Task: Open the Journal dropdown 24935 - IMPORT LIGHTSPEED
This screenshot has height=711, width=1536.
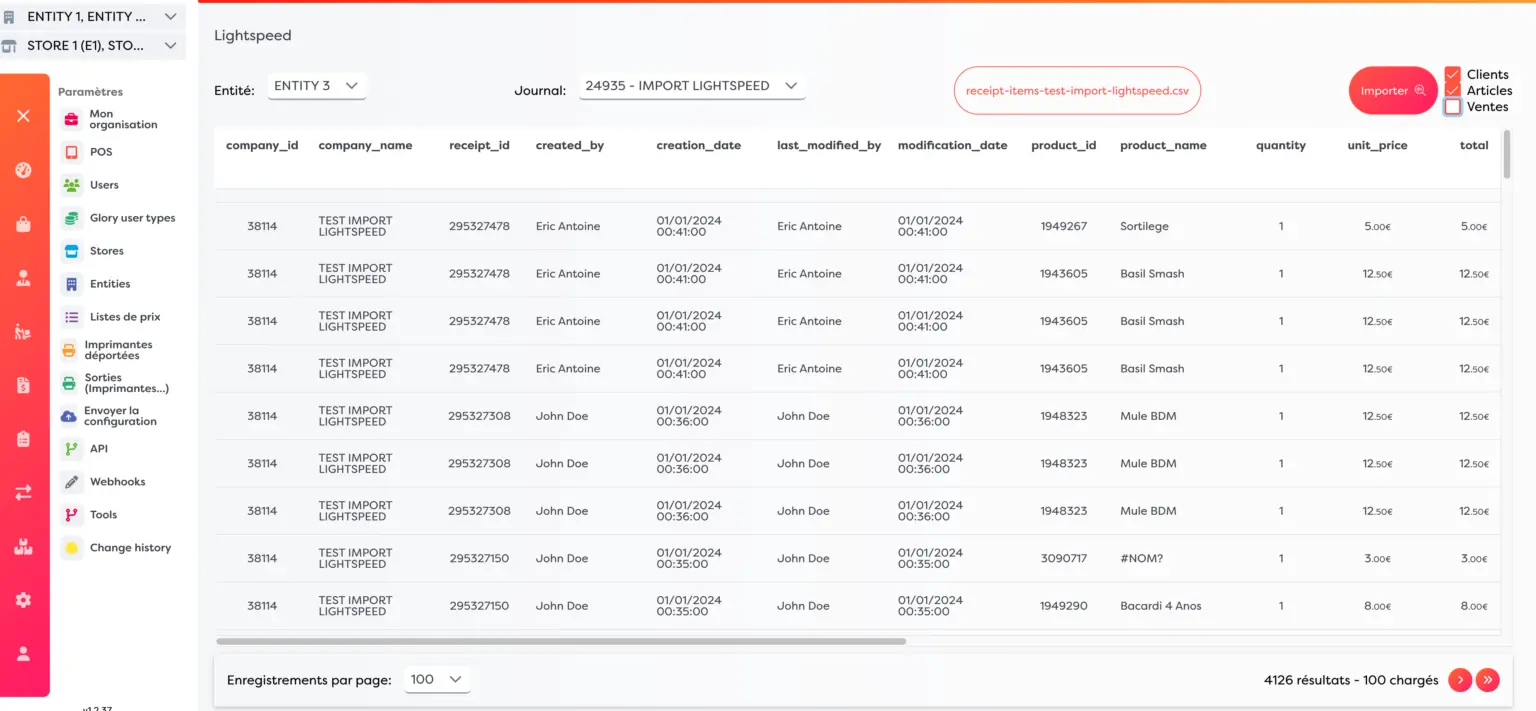Action: tap(692, 86)
